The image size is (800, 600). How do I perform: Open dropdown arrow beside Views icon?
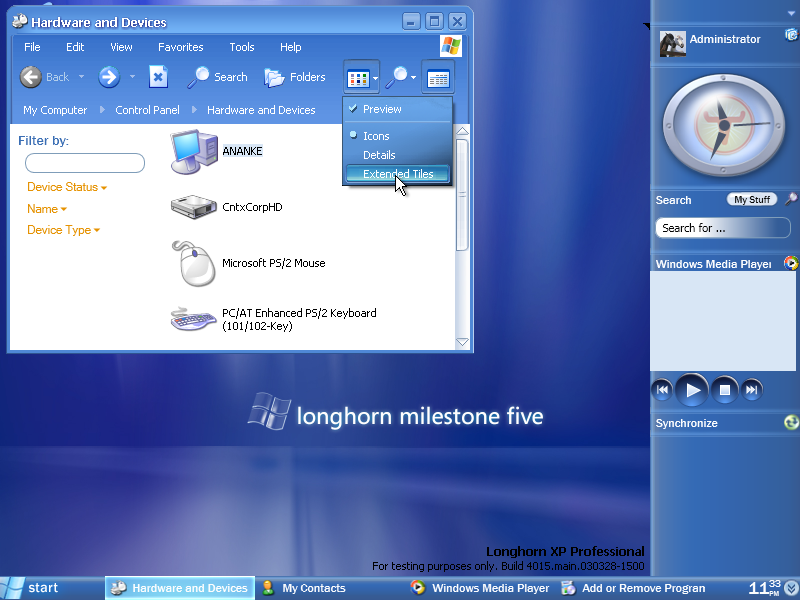point(376,79)
